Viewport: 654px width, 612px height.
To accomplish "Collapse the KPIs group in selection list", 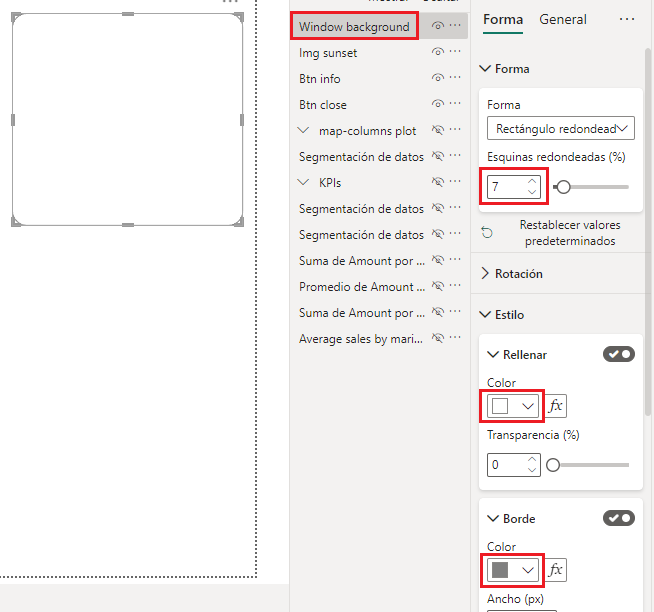I will [x=304, y=183].
